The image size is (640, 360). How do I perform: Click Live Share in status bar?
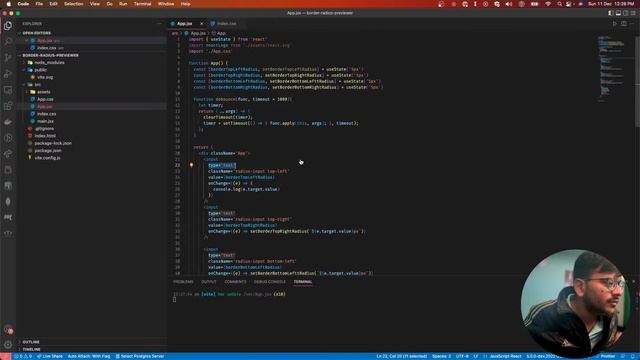coord(50,356)
